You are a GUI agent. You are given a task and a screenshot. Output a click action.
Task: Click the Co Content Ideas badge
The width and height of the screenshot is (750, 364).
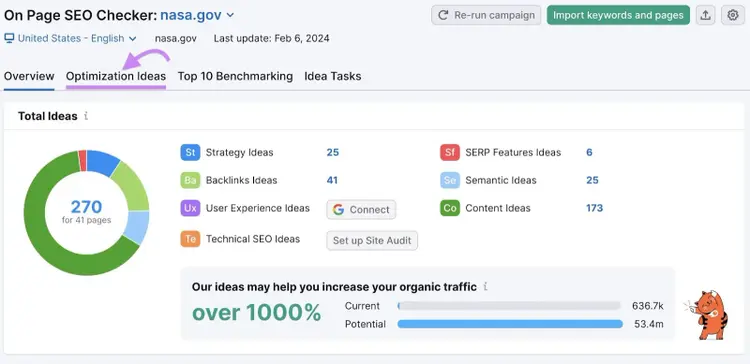point(450,209)
